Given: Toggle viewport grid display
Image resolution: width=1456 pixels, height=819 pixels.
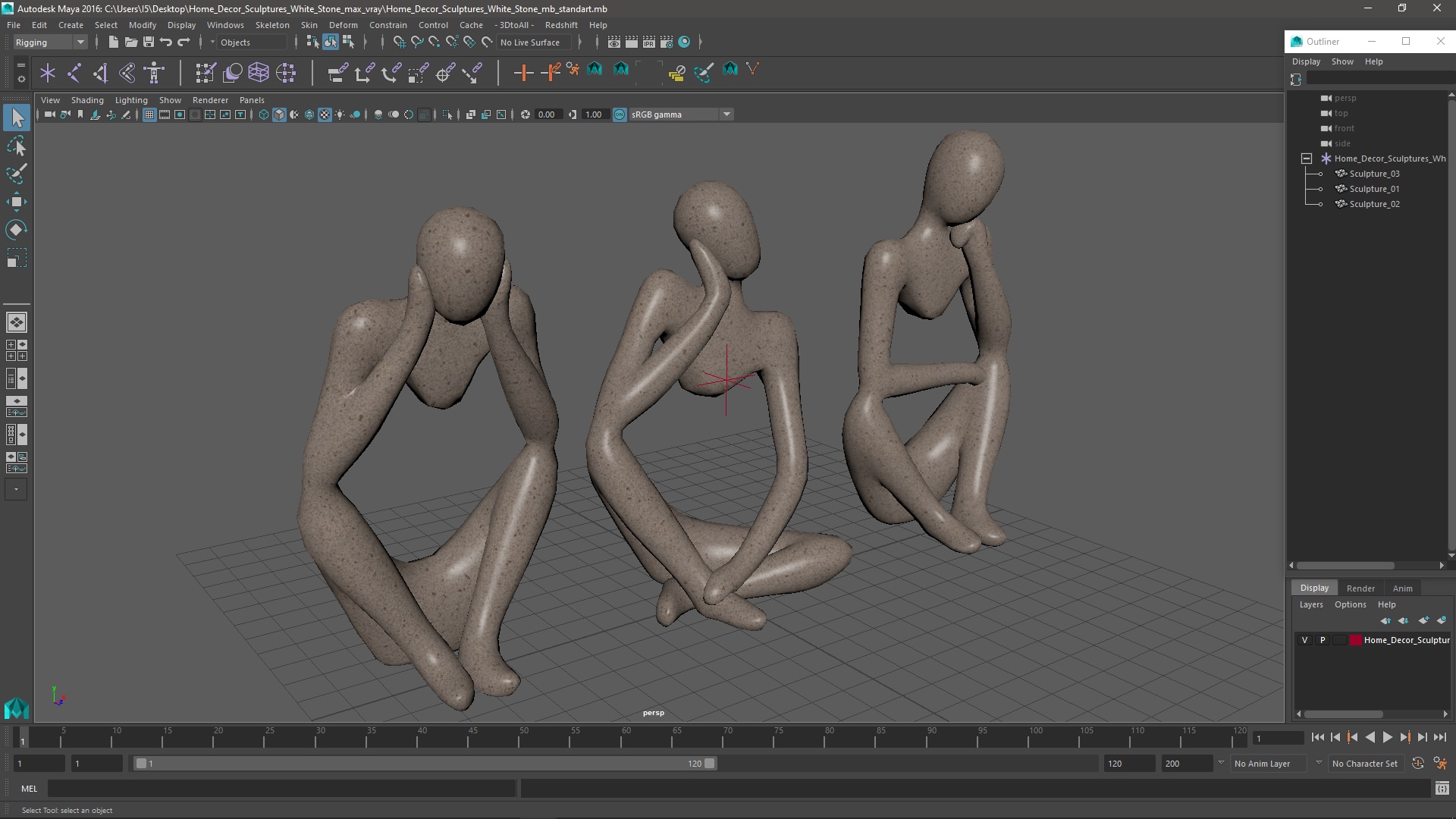Looking at the screenshot, I should coord(149,115).
